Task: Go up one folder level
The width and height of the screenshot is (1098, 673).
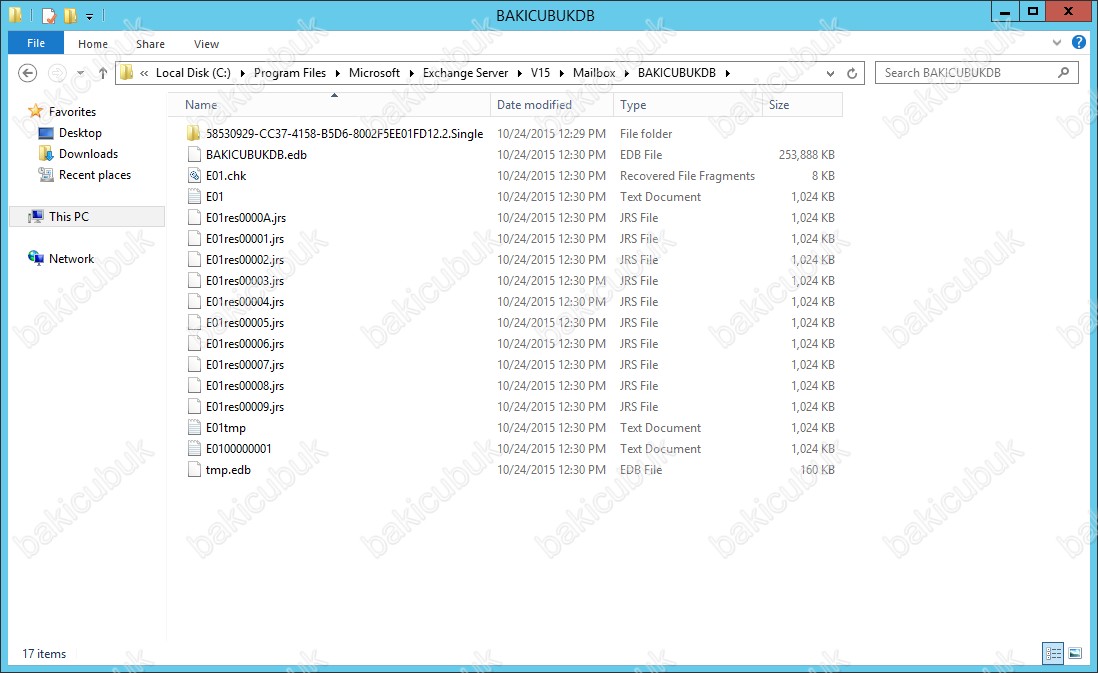Action: coord(103,73)
